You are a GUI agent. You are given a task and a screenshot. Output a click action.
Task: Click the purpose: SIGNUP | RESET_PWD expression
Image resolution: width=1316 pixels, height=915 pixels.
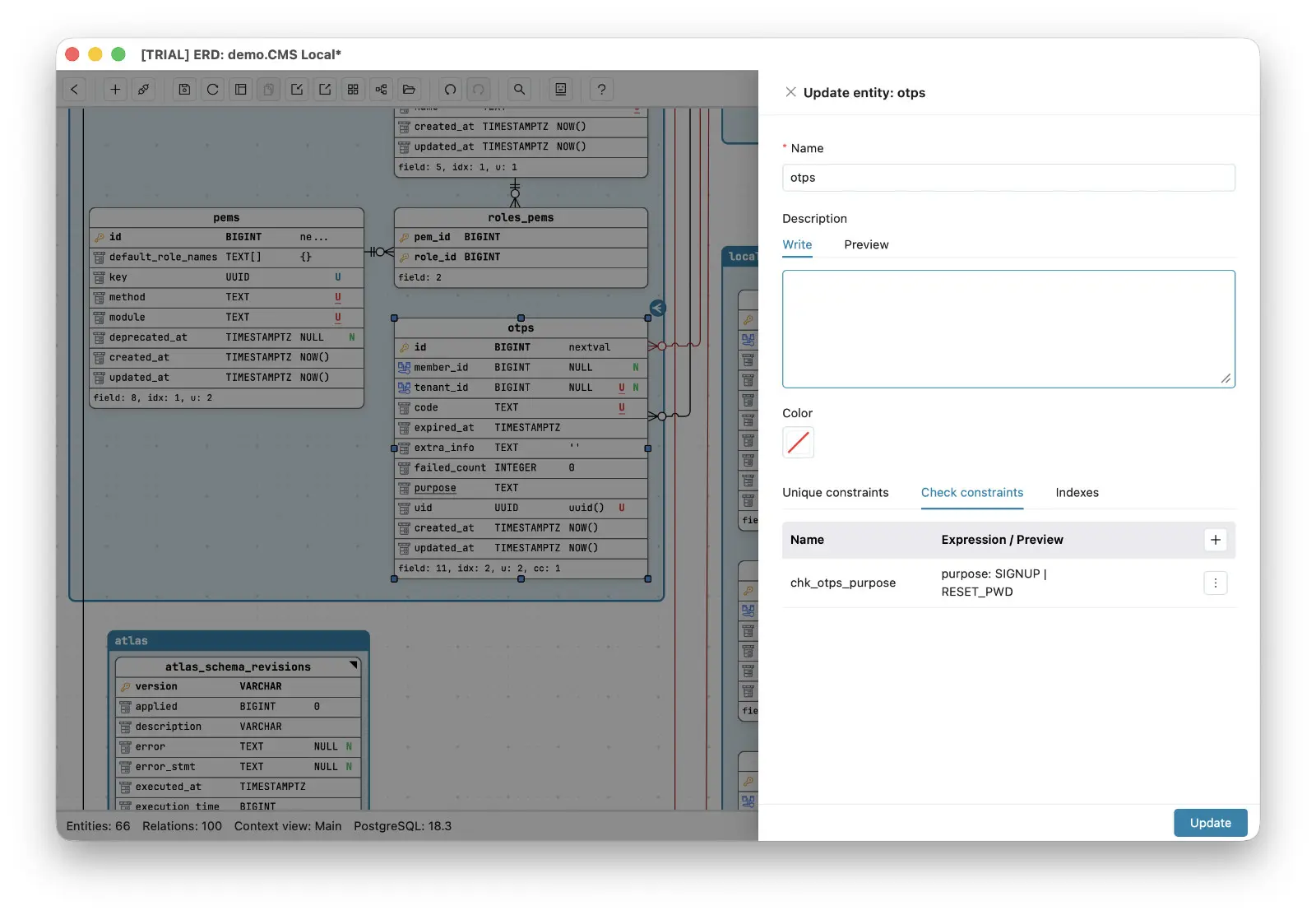994,583
